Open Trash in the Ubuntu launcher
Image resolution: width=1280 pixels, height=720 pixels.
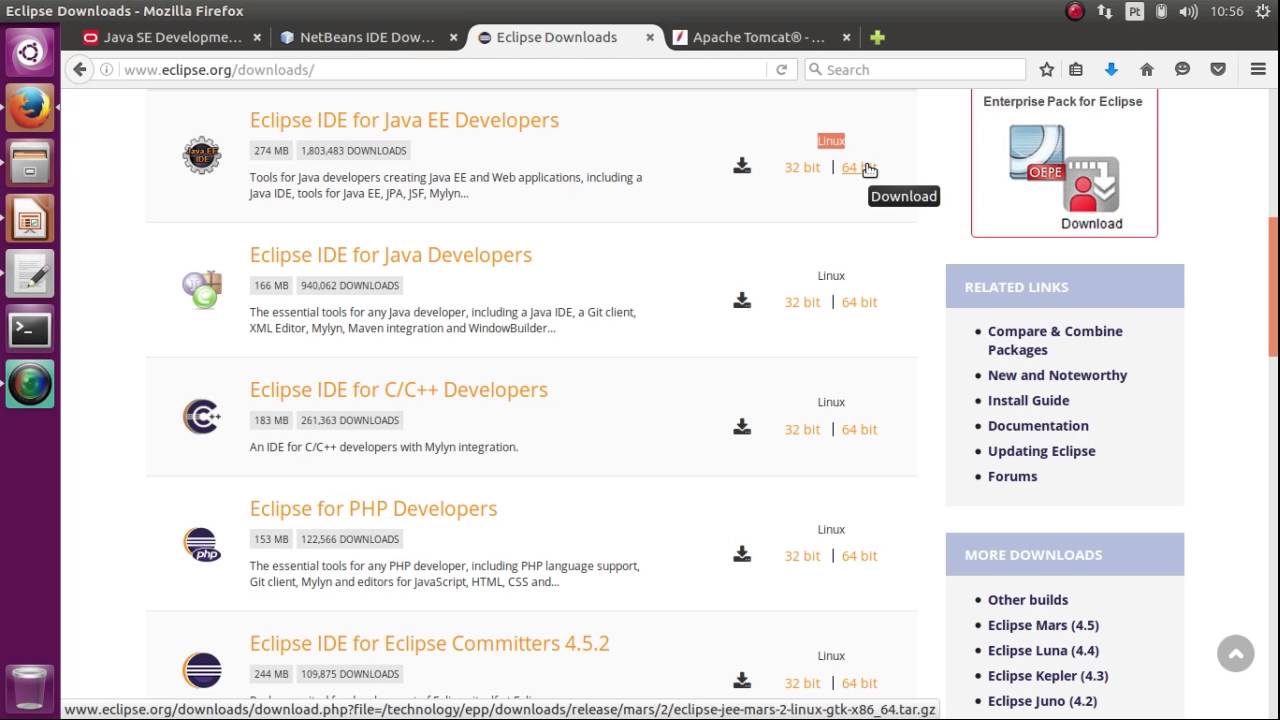[30, 689]
